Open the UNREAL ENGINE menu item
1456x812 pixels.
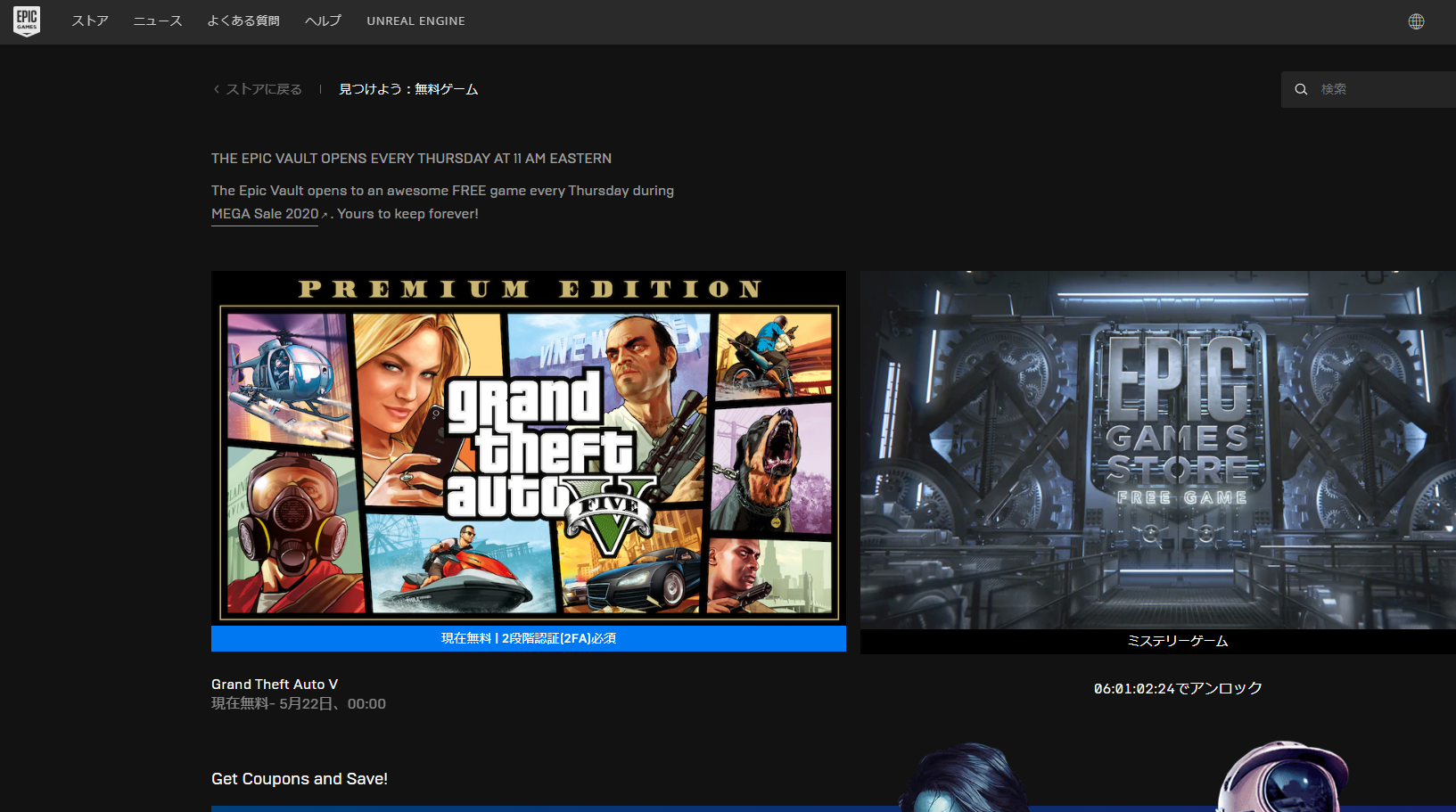pos(415,21)
